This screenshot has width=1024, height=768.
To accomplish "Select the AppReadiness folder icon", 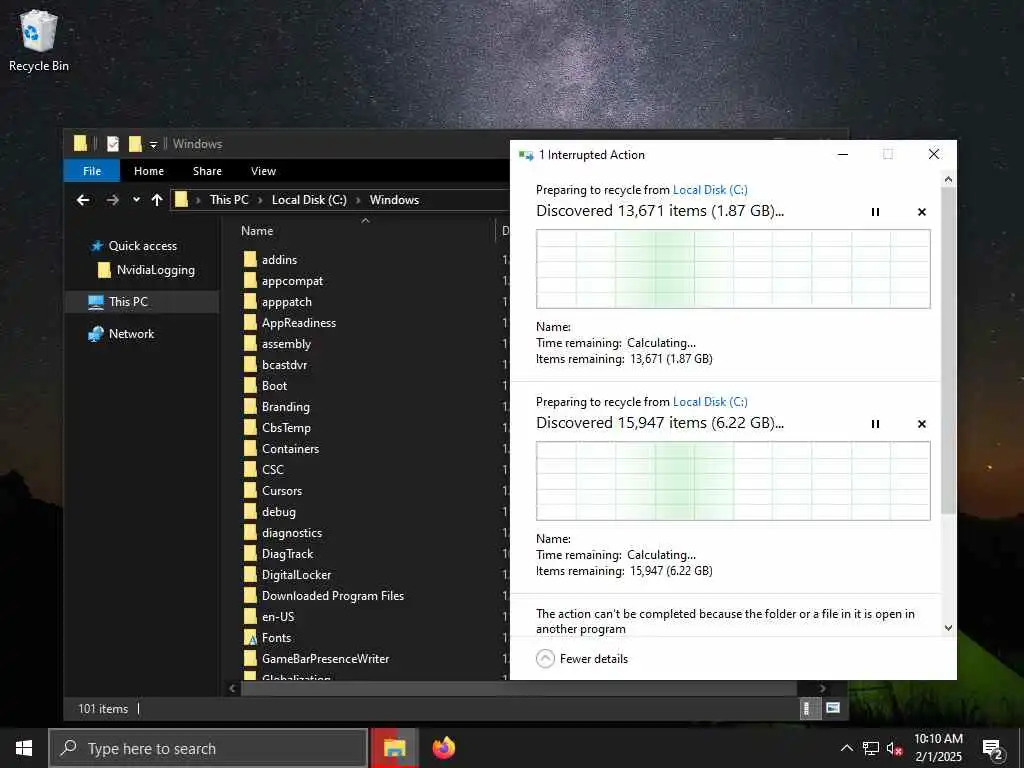I will click(250, 323).
